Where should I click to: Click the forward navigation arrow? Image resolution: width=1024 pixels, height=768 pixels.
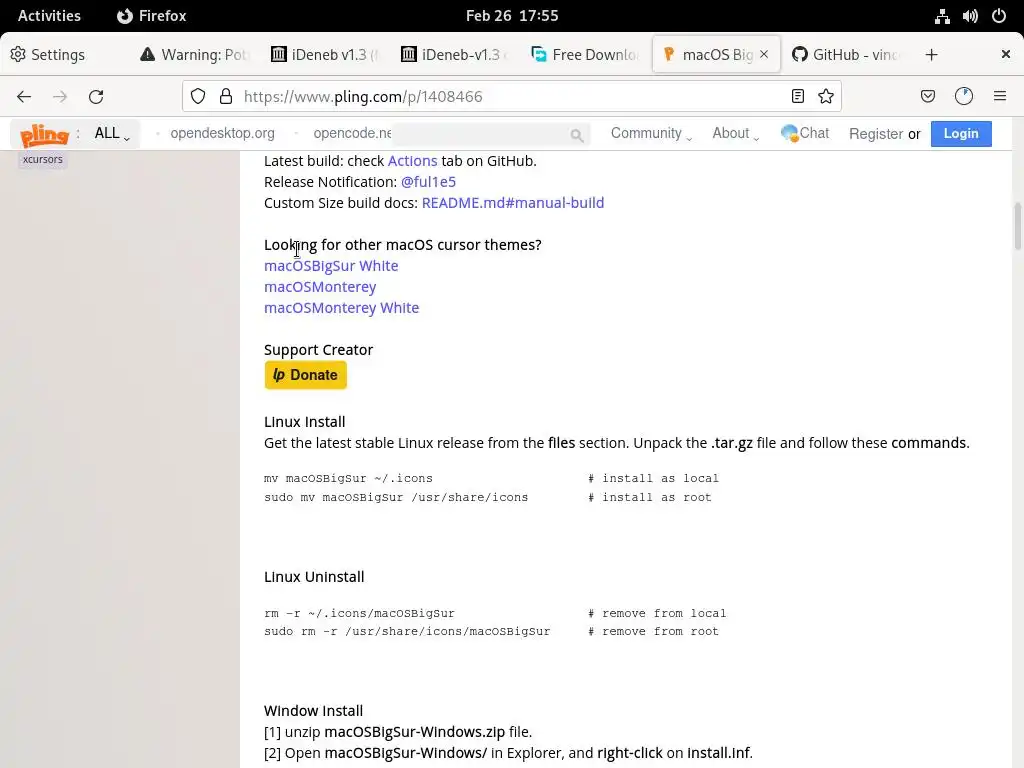tap(59, 97)
